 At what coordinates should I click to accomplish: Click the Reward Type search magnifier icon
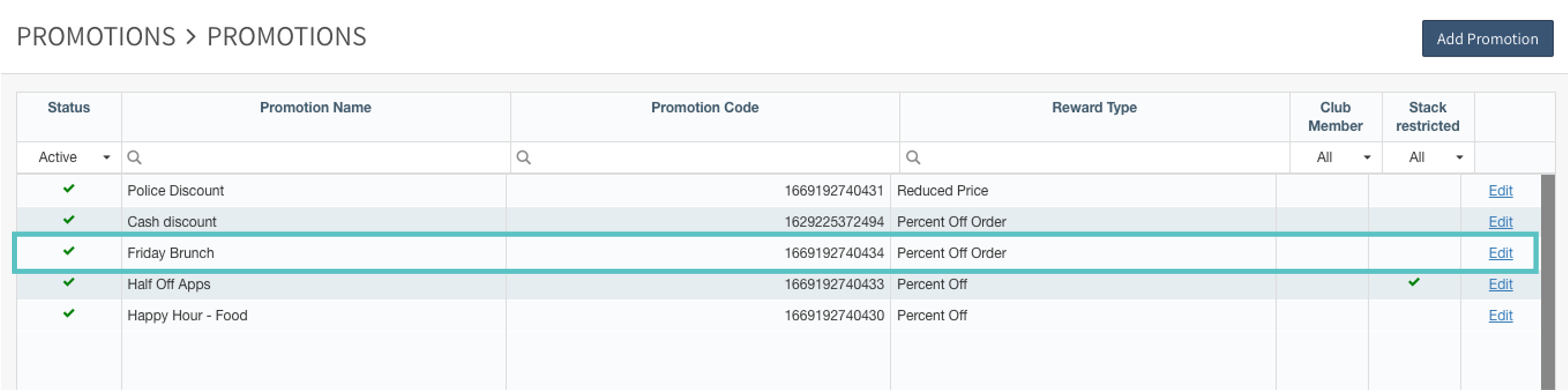pos(913,158)
